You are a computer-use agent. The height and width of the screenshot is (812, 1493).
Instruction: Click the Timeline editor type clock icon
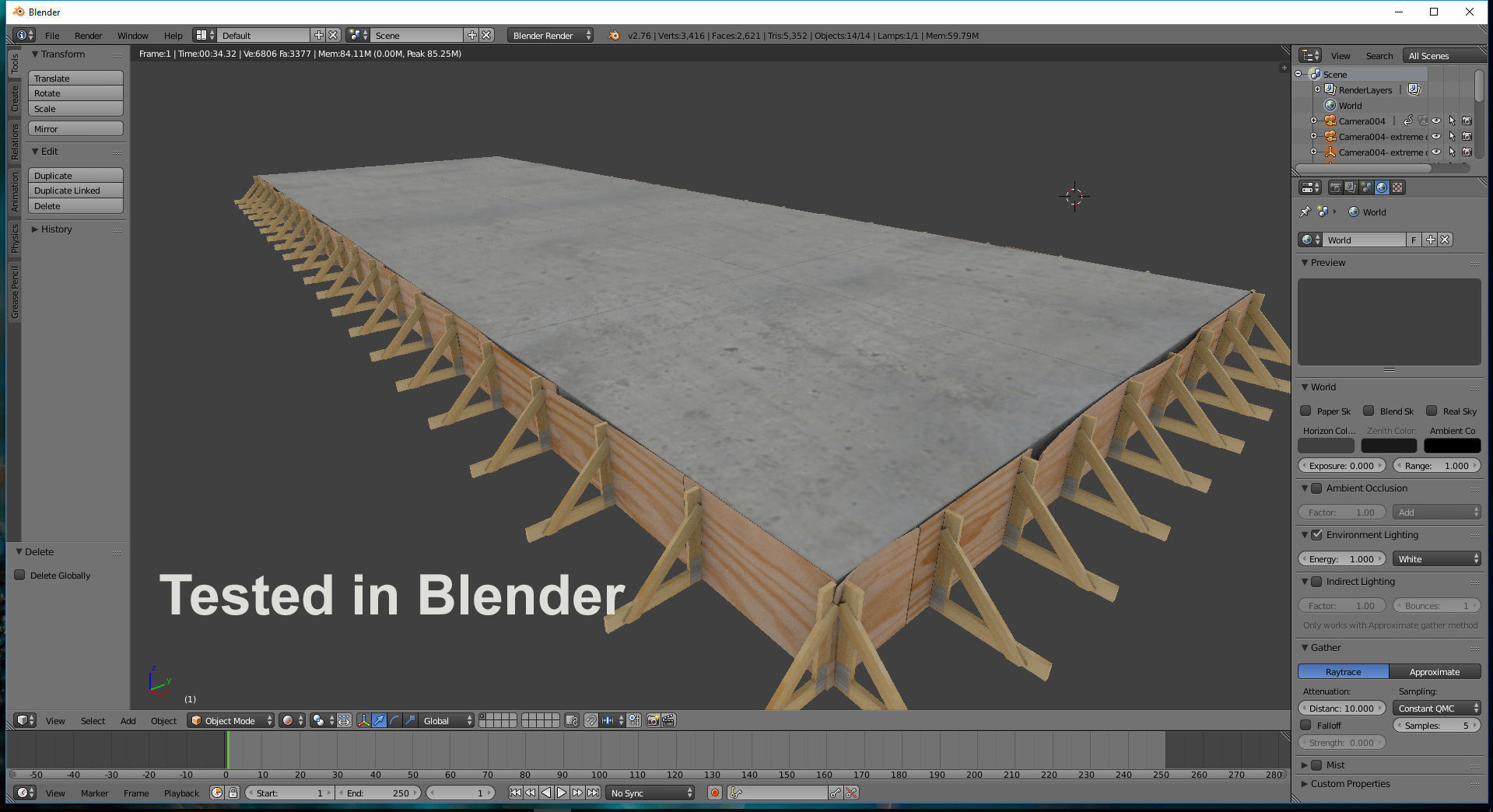(x=25, y=793)
